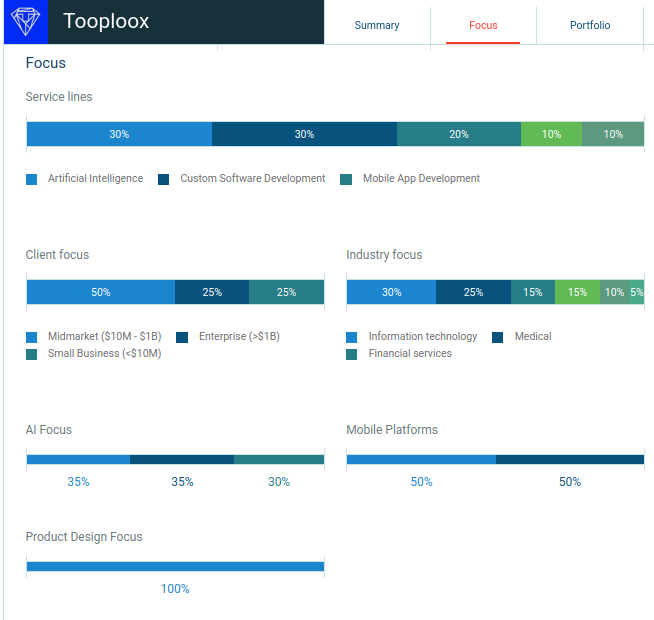Click the first 35% AI Focus bar segment
This screenshot has width=654, height=620.
coord(78,459)
